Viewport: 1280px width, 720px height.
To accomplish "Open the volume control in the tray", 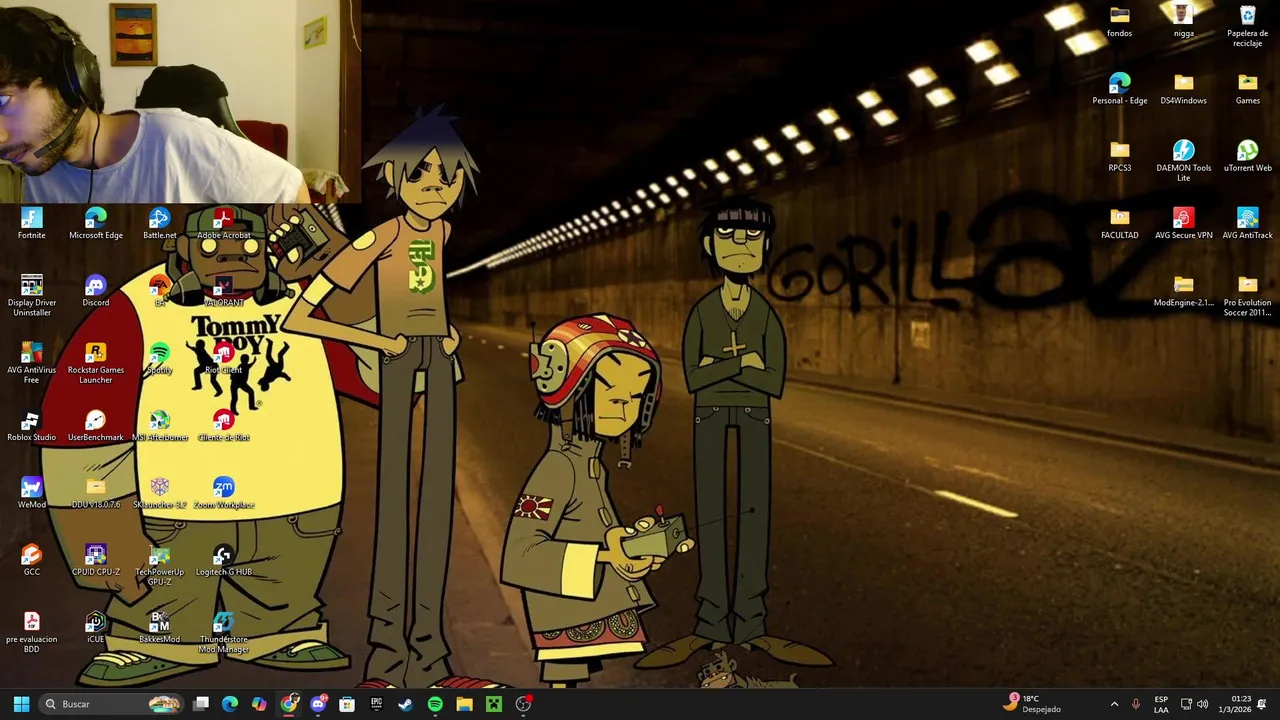I will pos(1203,704).
